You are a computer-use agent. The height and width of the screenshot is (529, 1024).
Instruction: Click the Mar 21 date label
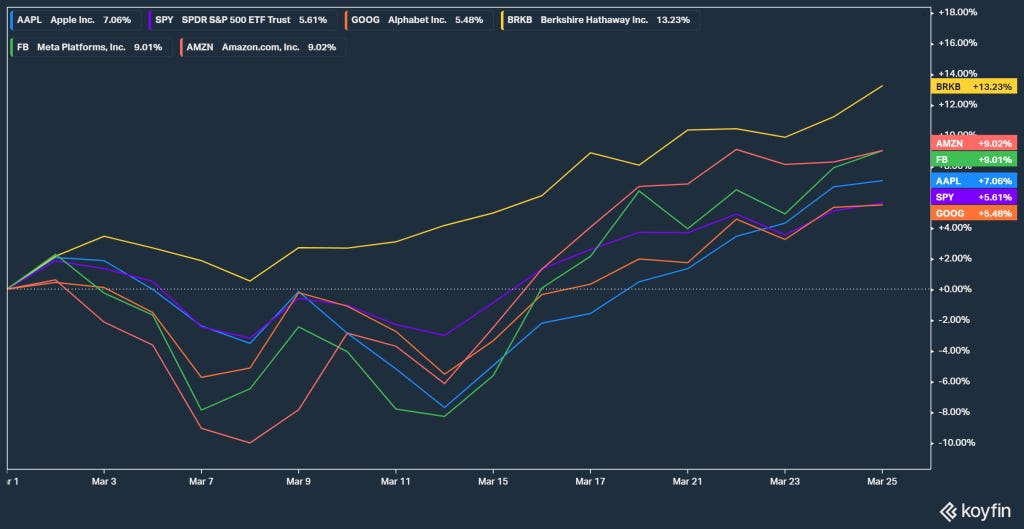point(688,481)
